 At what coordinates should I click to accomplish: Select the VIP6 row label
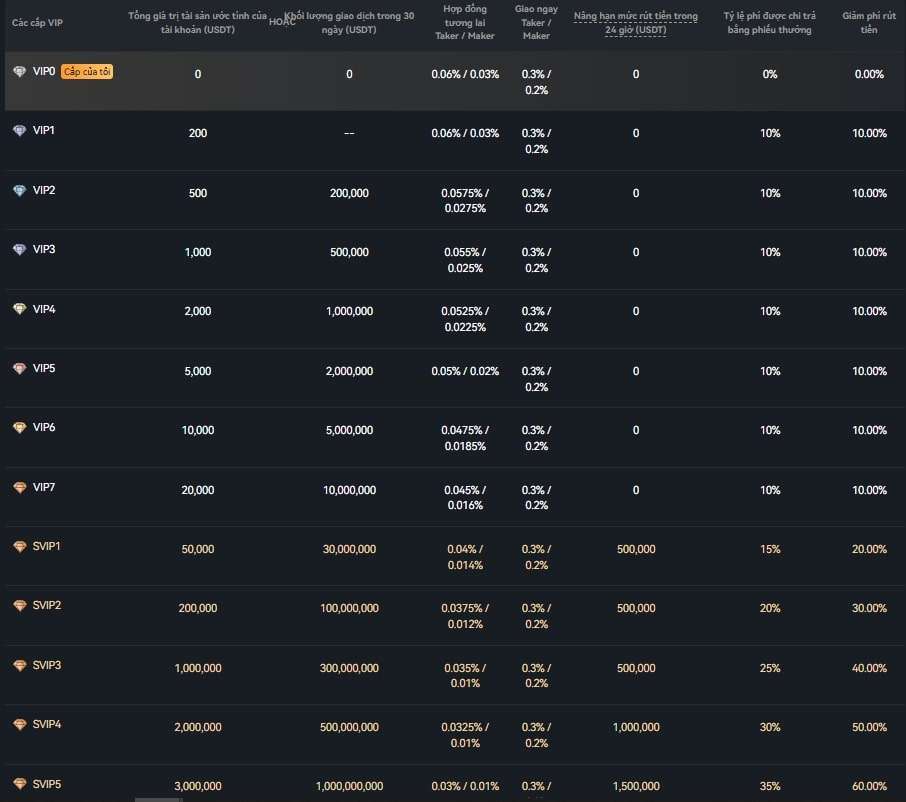(x=44, y=427)
